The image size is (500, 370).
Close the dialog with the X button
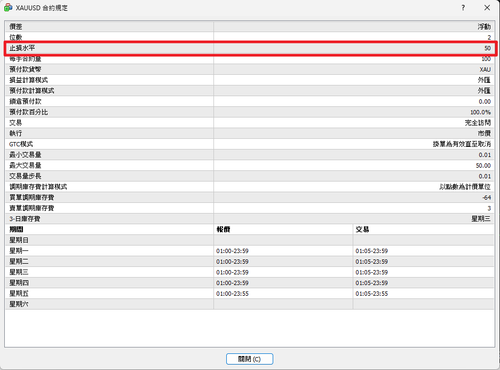click(x=487, y=8)
